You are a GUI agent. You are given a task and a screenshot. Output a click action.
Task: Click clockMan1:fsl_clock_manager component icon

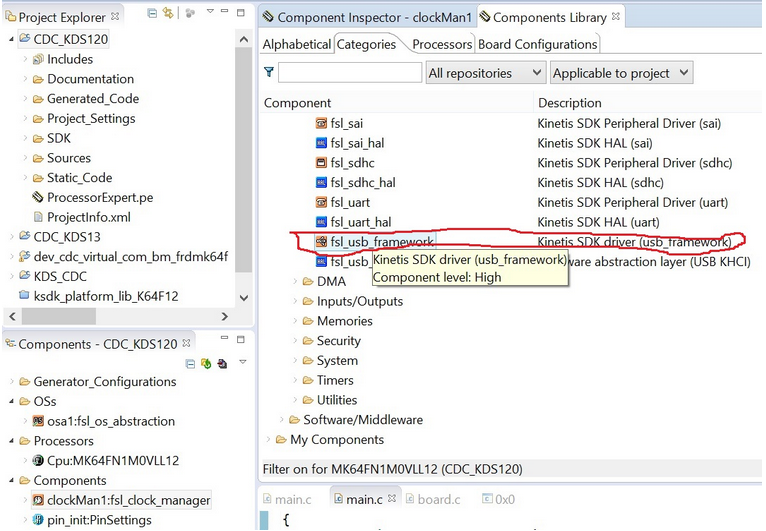coord(38,500)
